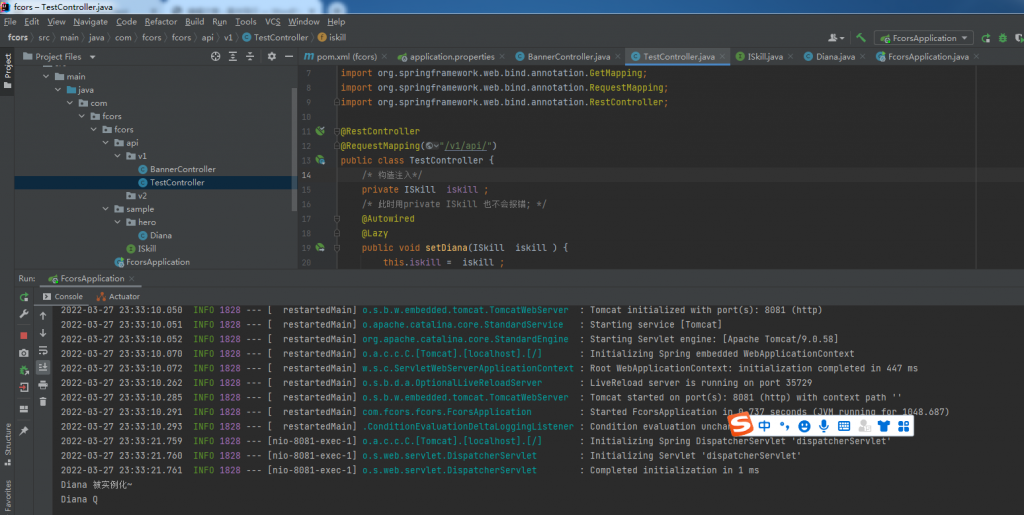1024x515 pixels.
Task: Collapse the main folder in tree
Action: [x=46, y=76]
